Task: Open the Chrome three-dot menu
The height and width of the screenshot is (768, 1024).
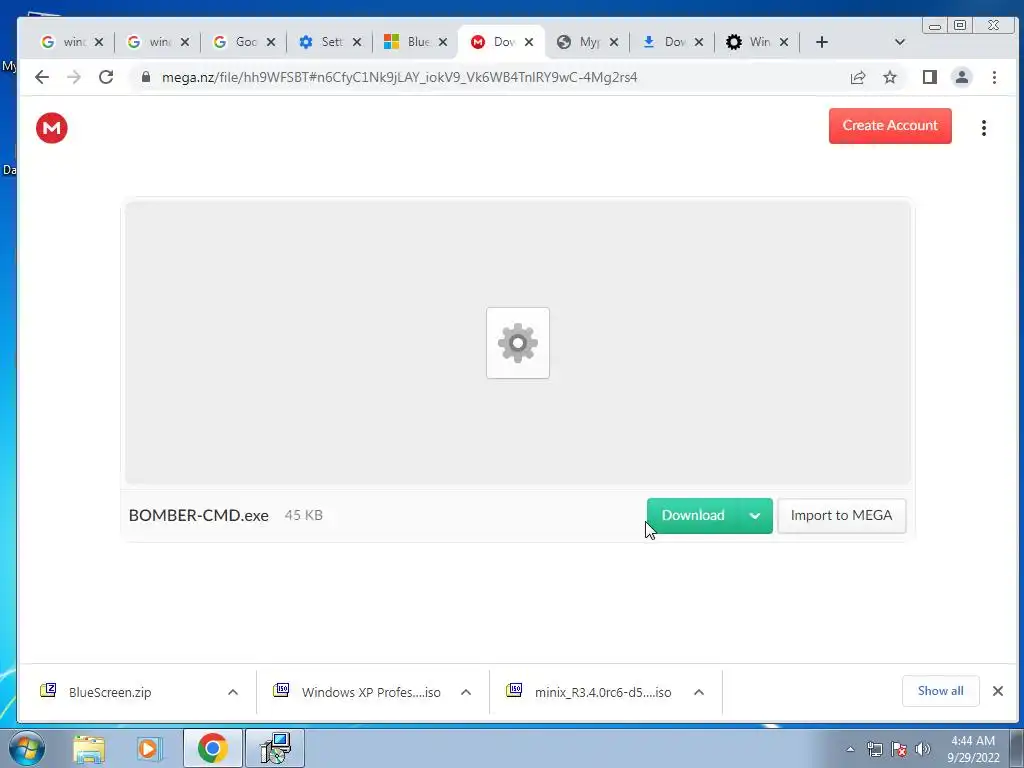Action: point(994,78)
